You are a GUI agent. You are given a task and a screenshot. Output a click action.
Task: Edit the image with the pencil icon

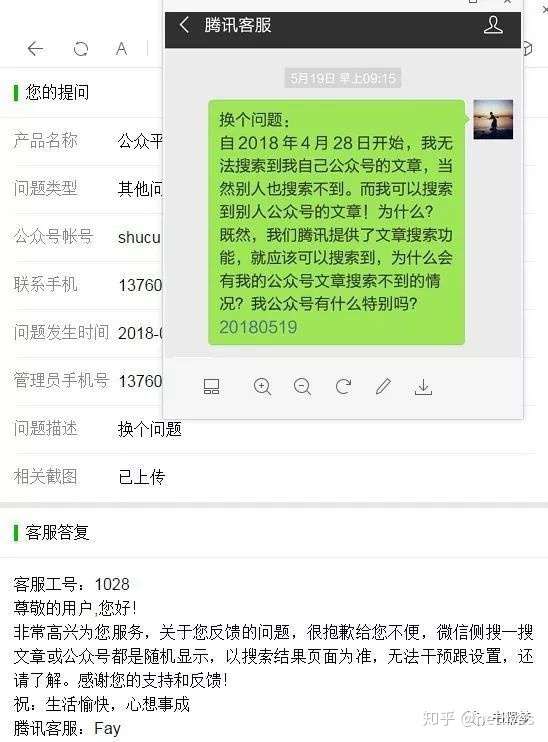coord(383,386)
